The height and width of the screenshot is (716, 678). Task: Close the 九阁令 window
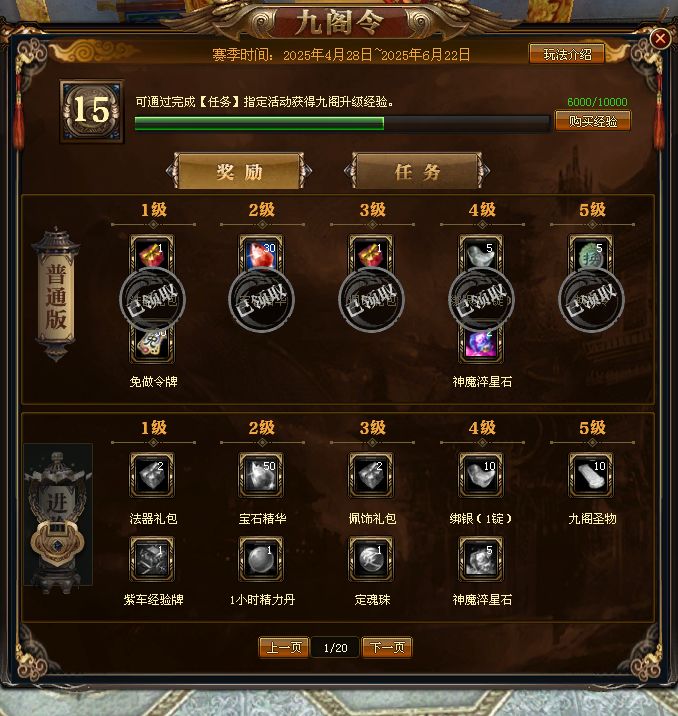pyautogui.click(x=660, y=39)
